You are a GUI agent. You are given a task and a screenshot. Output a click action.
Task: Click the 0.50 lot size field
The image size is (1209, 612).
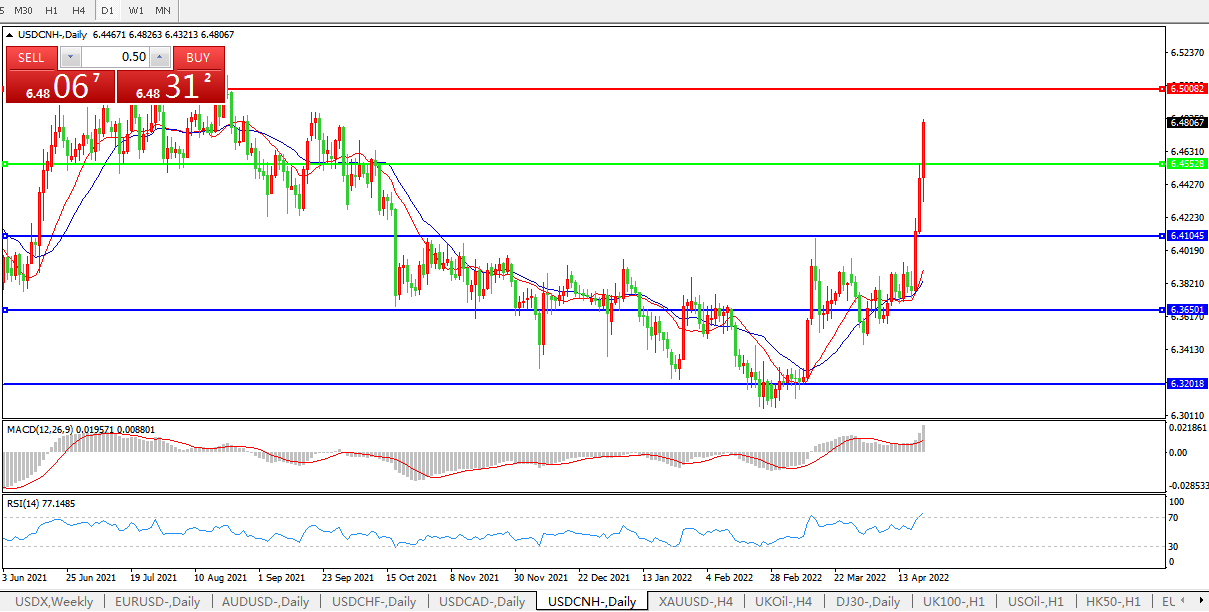(115, 57)
